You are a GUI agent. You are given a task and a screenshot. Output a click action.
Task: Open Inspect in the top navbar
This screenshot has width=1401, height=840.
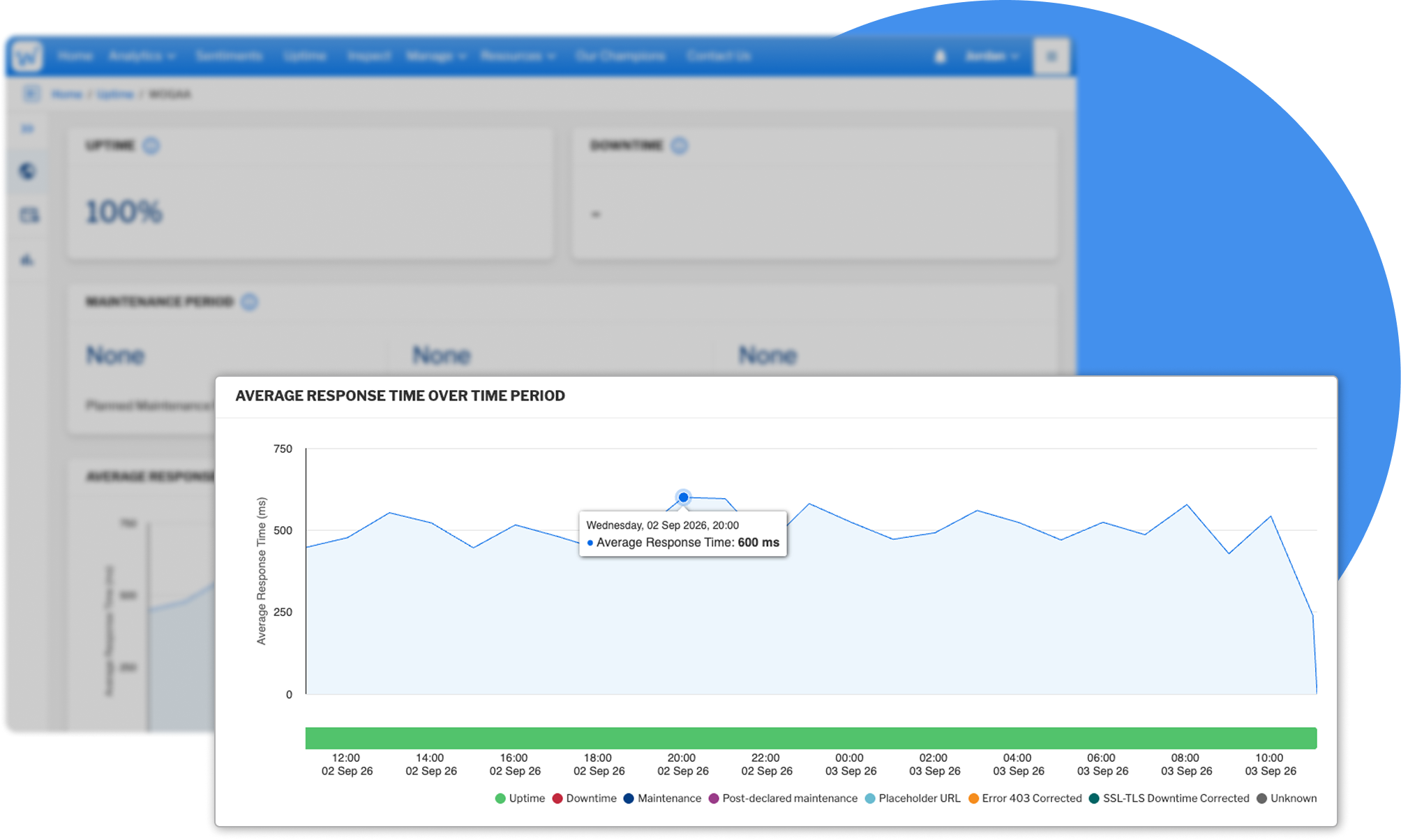click(x=369, y=56)
